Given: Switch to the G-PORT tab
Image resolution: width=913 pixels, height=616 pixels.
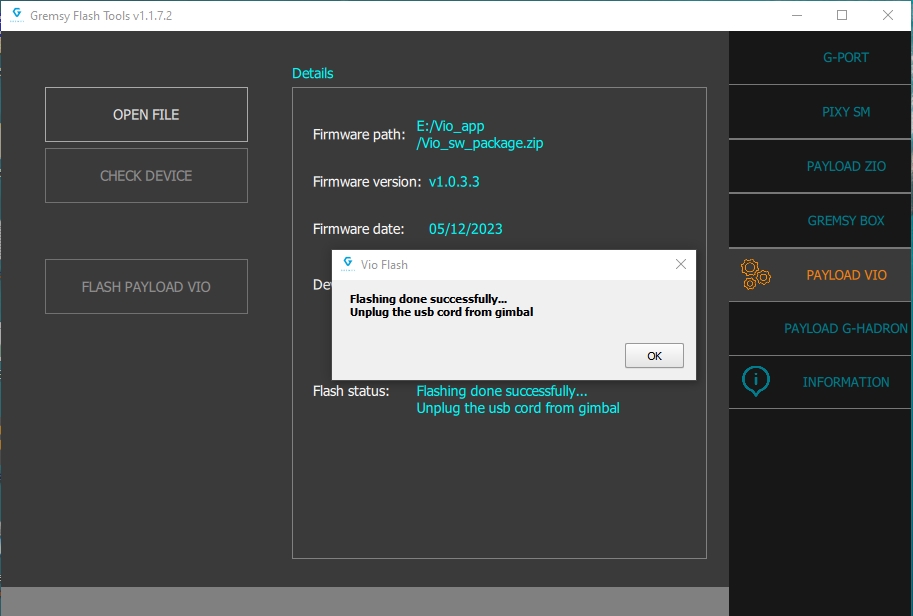Looking at the screenshot, I should pos(845,57).
